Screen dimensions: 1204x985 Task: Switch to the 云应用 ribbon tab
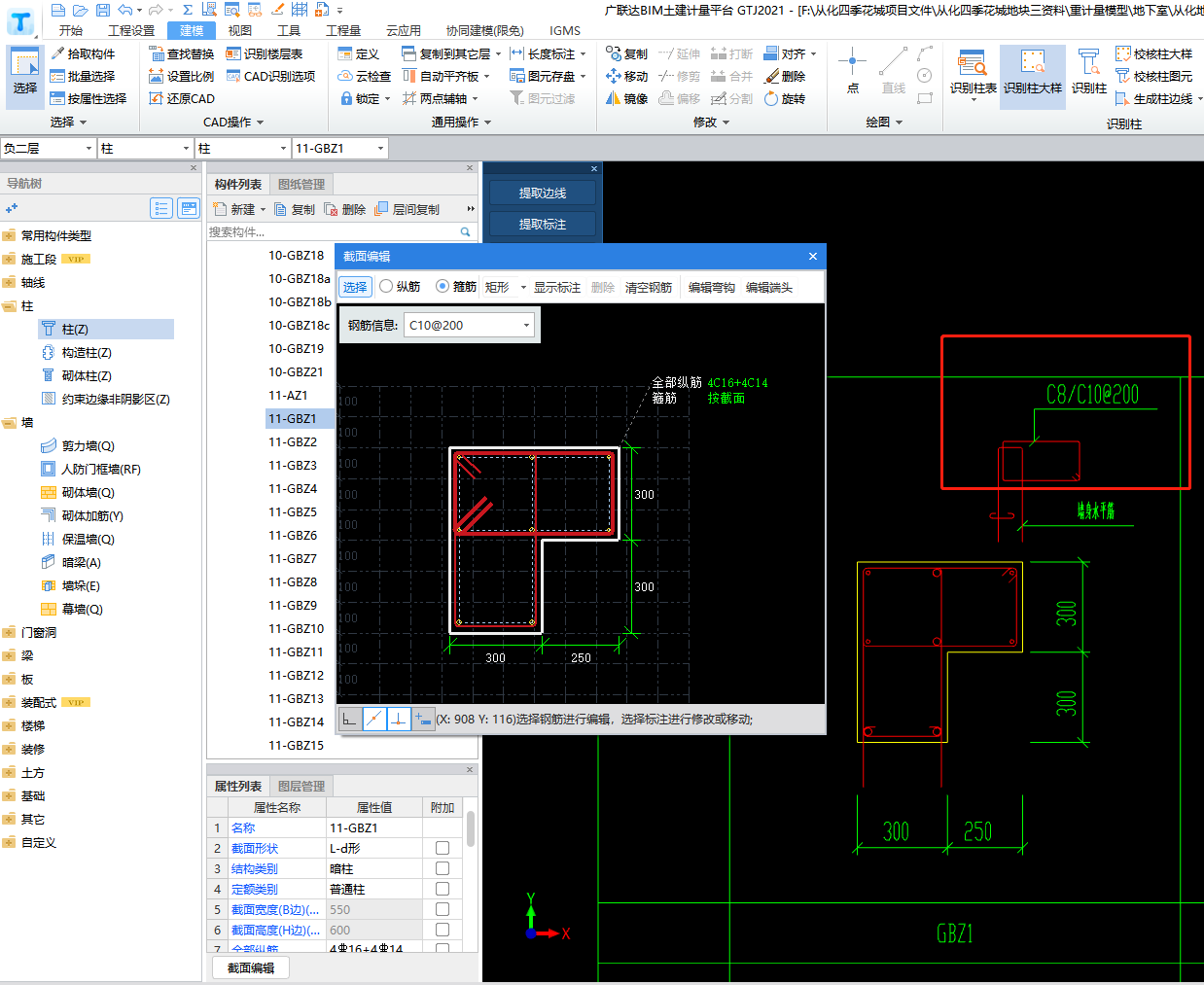tap(404, 30)
